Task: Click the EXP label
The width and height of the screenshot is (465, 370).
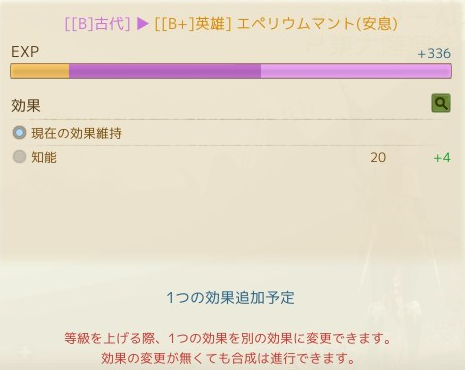Action: tap(25, 52)
